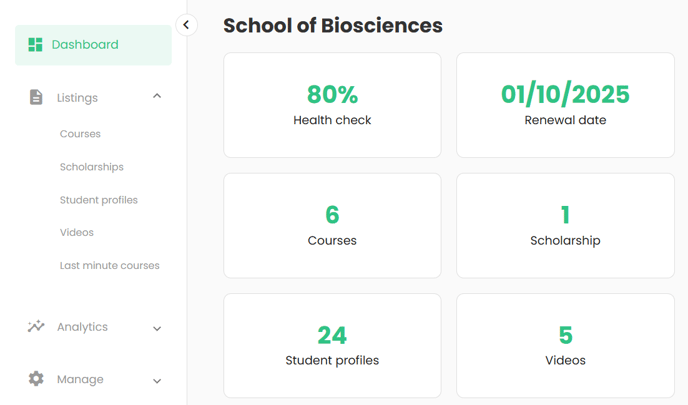Open the 80% Health check card
This screenshot has width=688, height=405.
pyautogui.click(x=332, y=105)
